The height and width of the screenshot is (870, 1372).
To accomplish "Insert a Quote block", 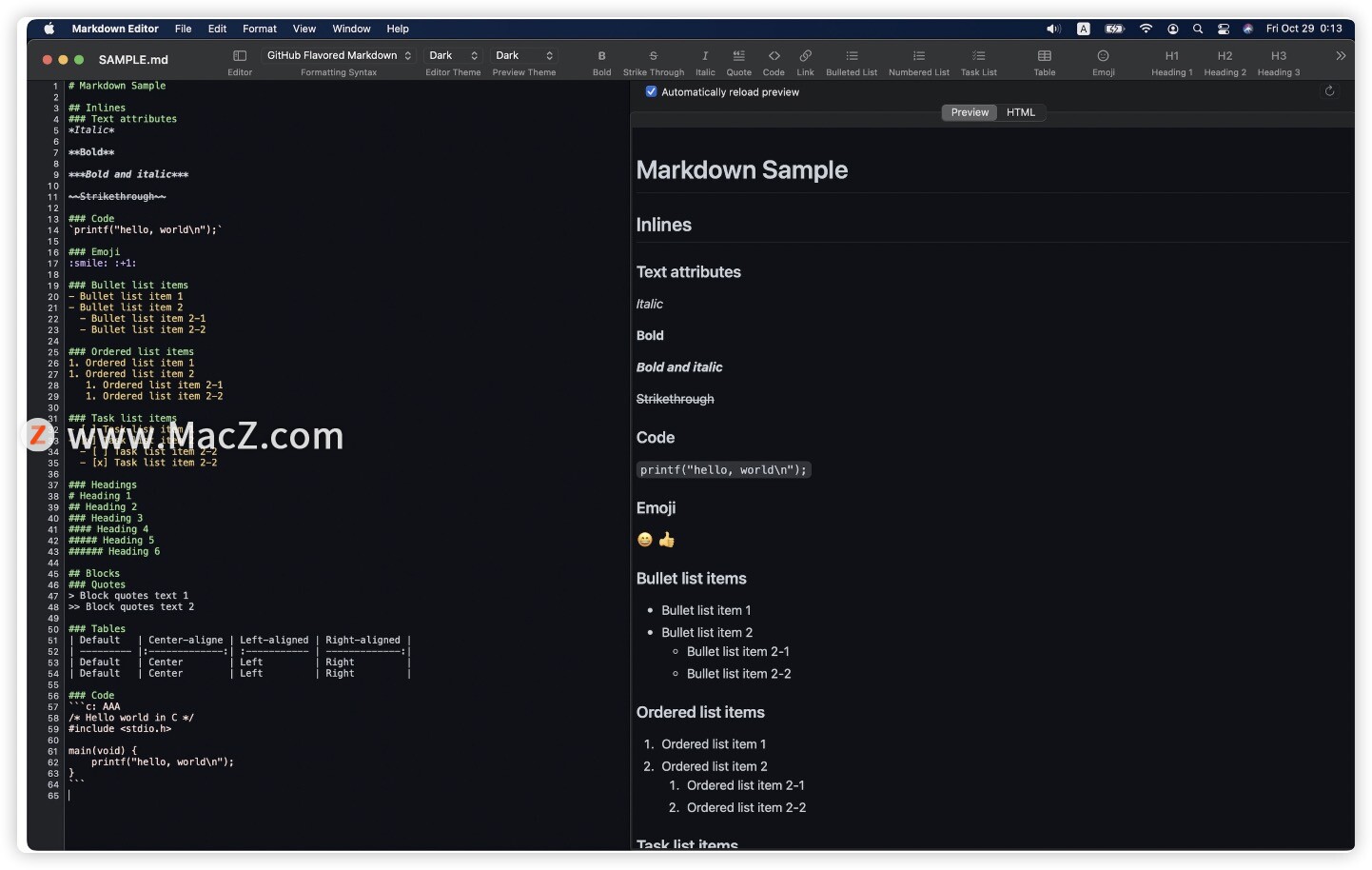I will pos(738,56).
